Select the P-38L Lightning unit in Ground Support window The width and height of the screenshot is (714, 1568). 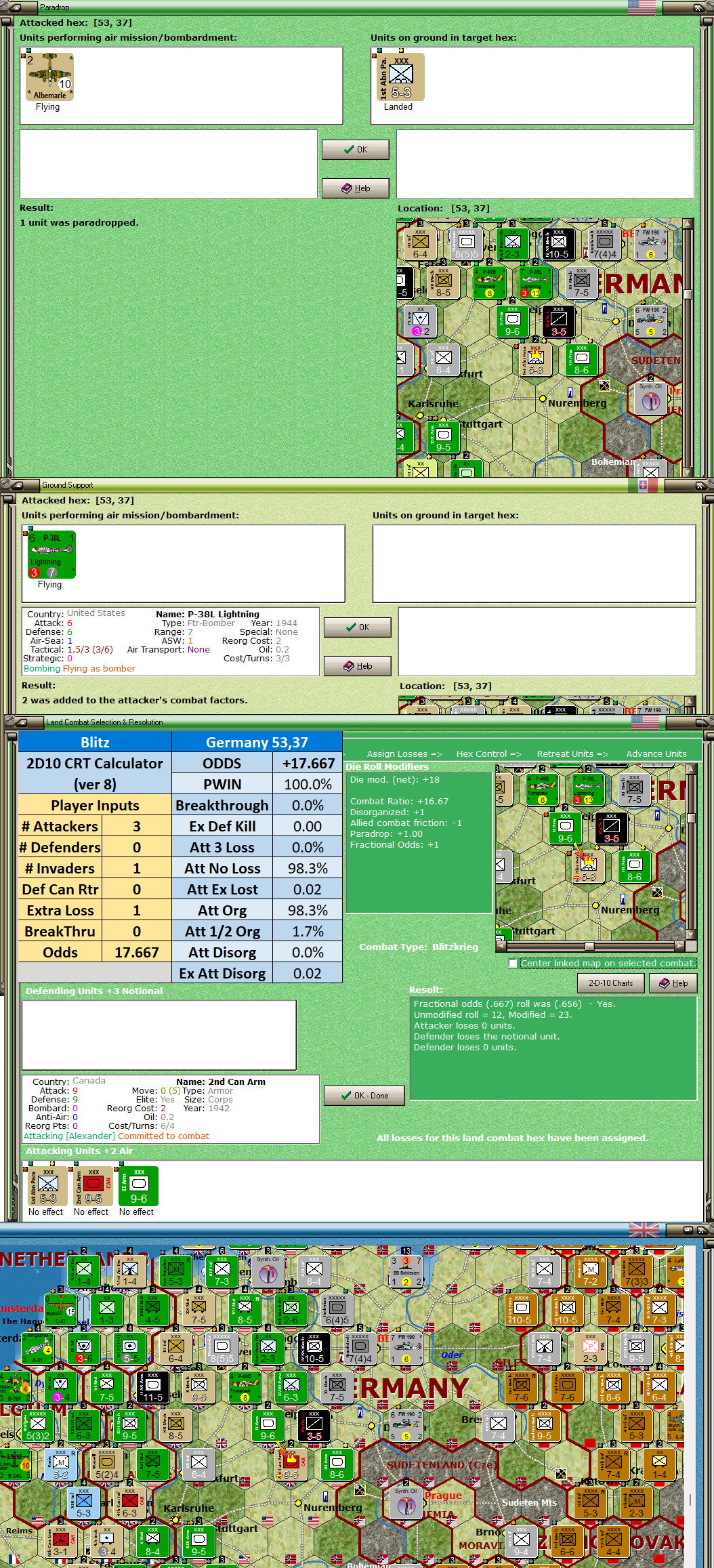51,554
